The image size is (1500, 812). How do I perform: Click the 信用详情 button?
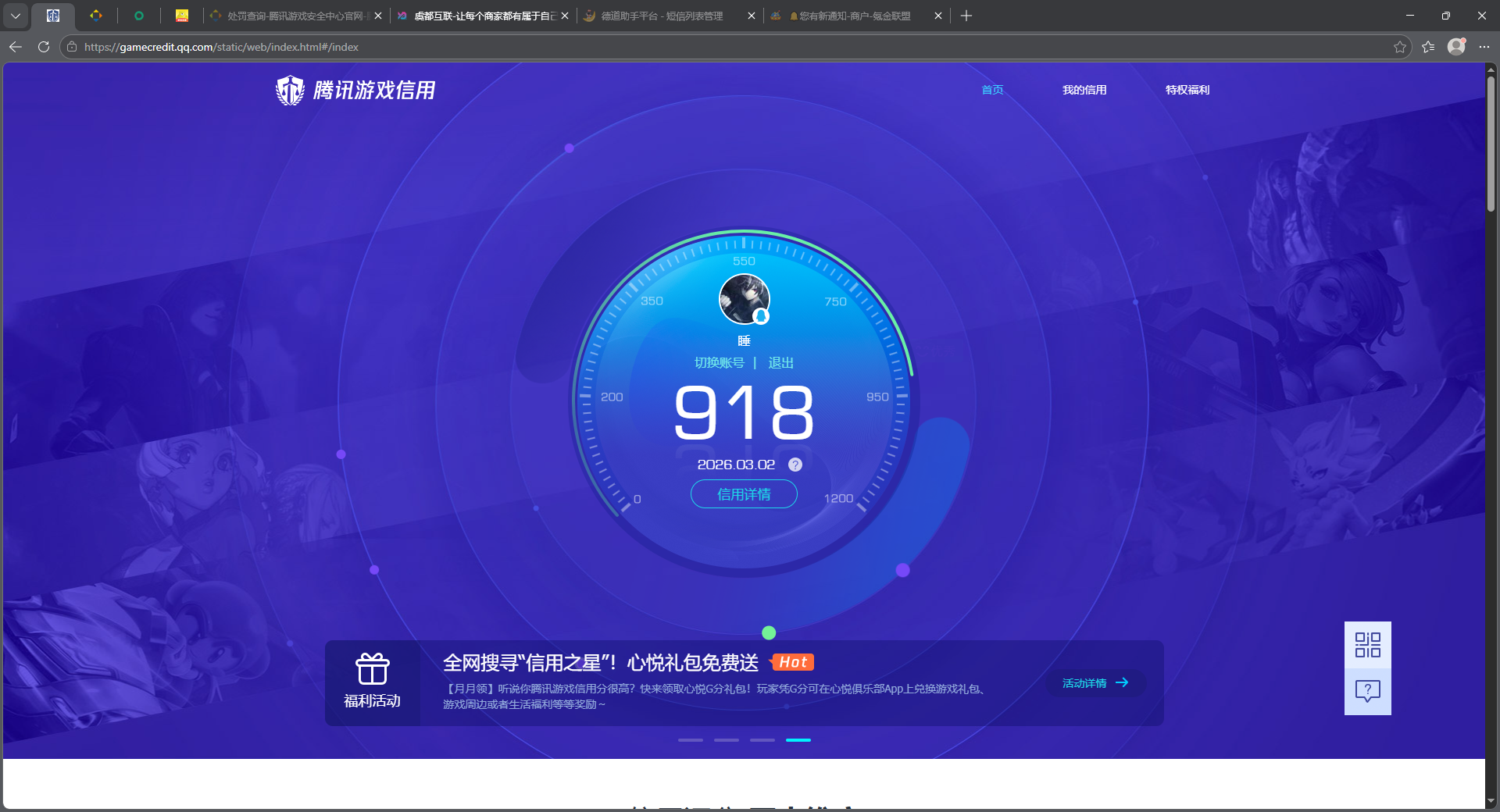(744, 494)
